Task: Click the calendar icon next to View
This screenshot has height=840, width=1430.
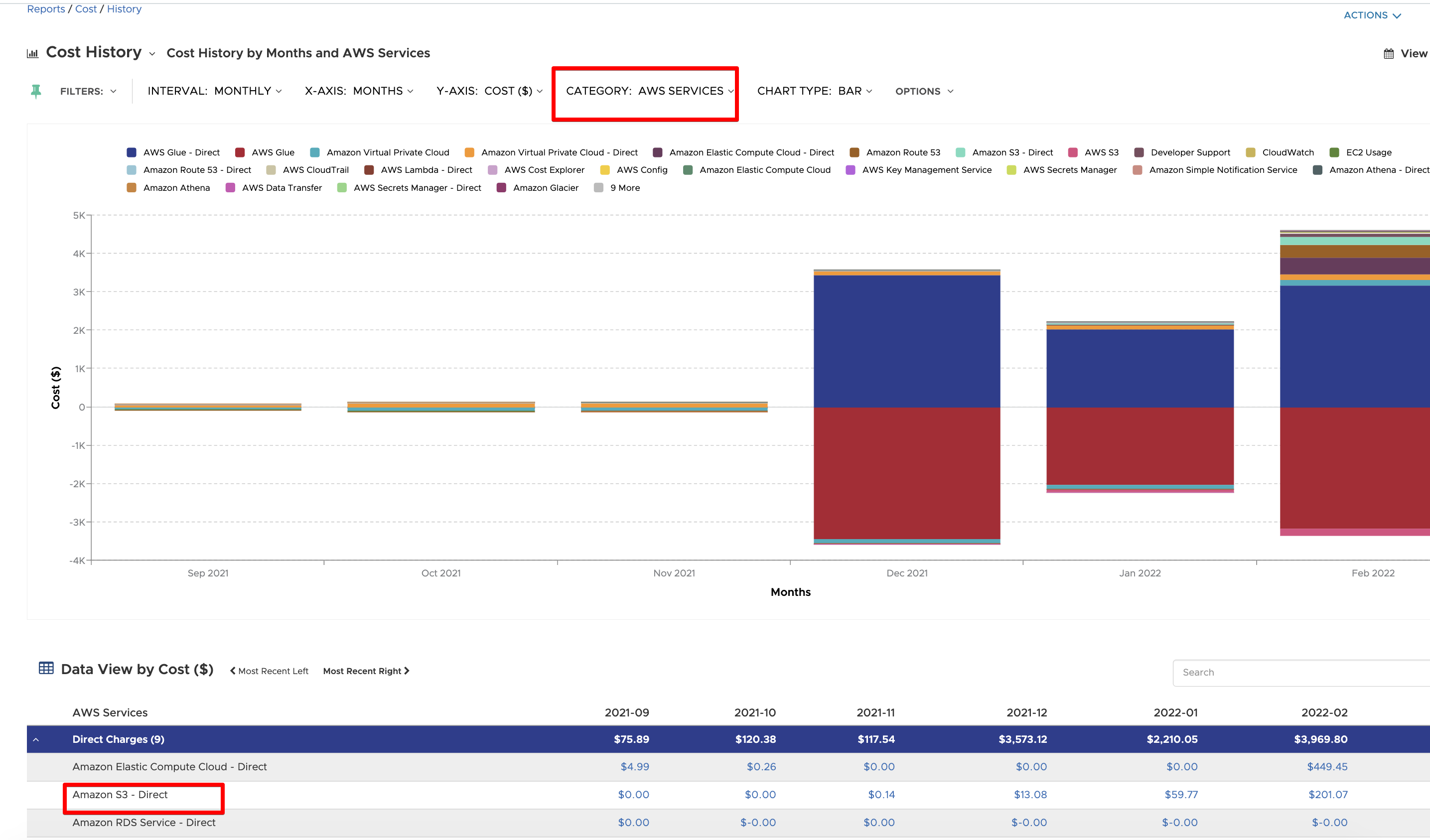Action: coord(1389,54)
